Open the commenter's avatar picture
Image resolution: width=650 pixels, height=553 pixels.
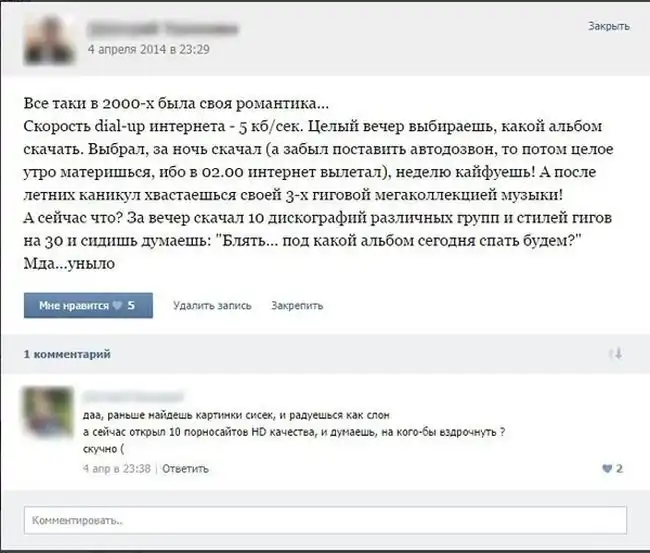(49, 412)
